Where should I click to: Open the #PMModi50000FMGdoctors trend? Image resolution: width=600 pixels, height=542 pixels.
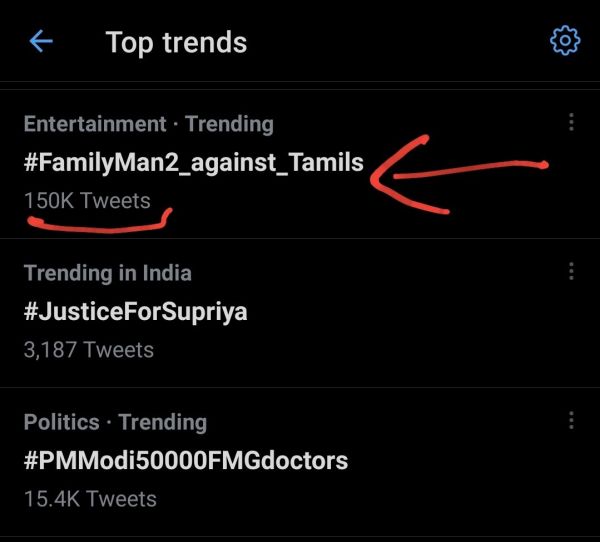pyautogui.click(x=186, y=460)
